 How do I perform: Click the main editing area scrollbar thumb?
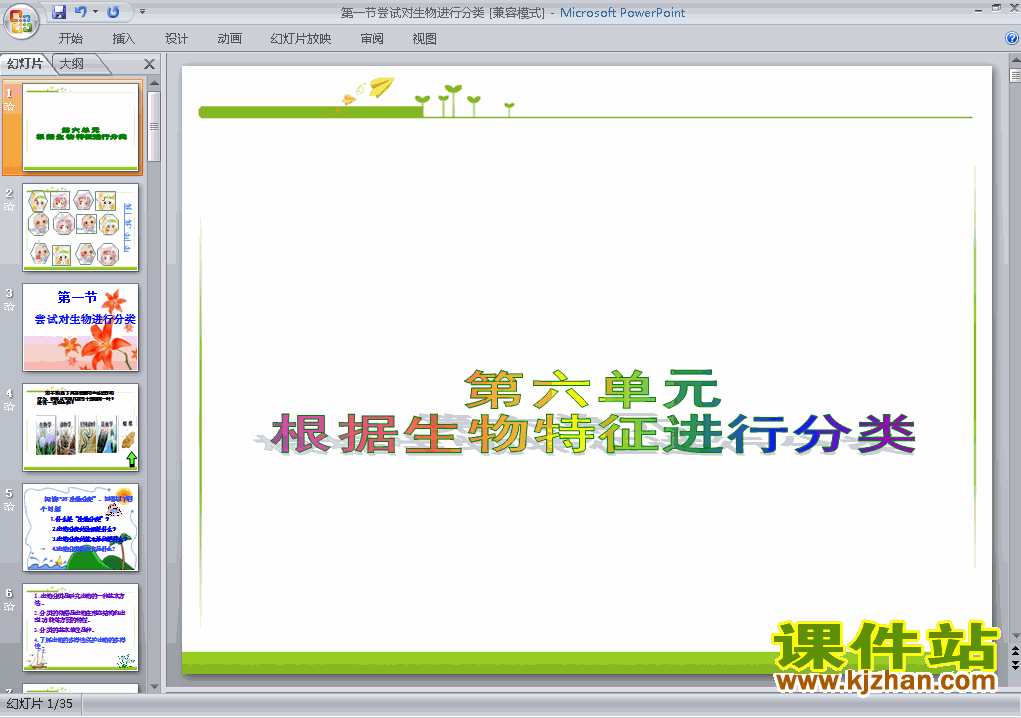tap(1015, 76)
